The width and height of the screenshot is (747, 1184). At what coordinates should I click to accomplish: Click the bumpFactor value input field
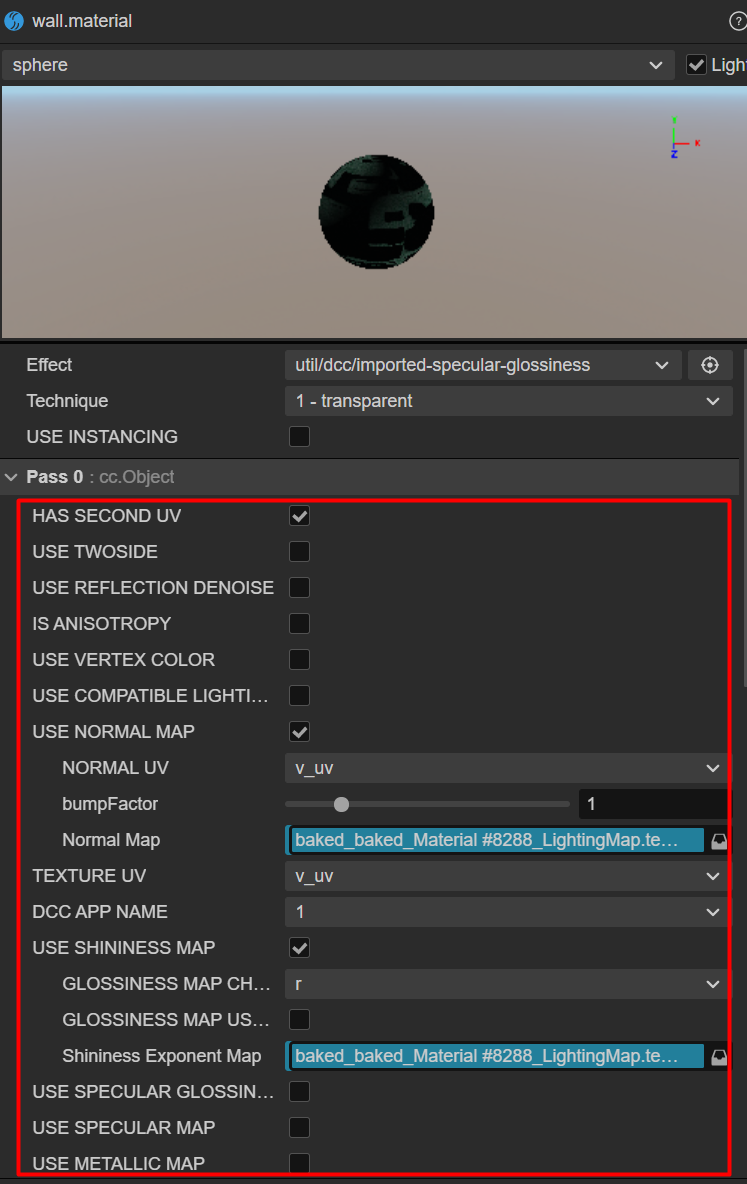[x=654, y=804]
